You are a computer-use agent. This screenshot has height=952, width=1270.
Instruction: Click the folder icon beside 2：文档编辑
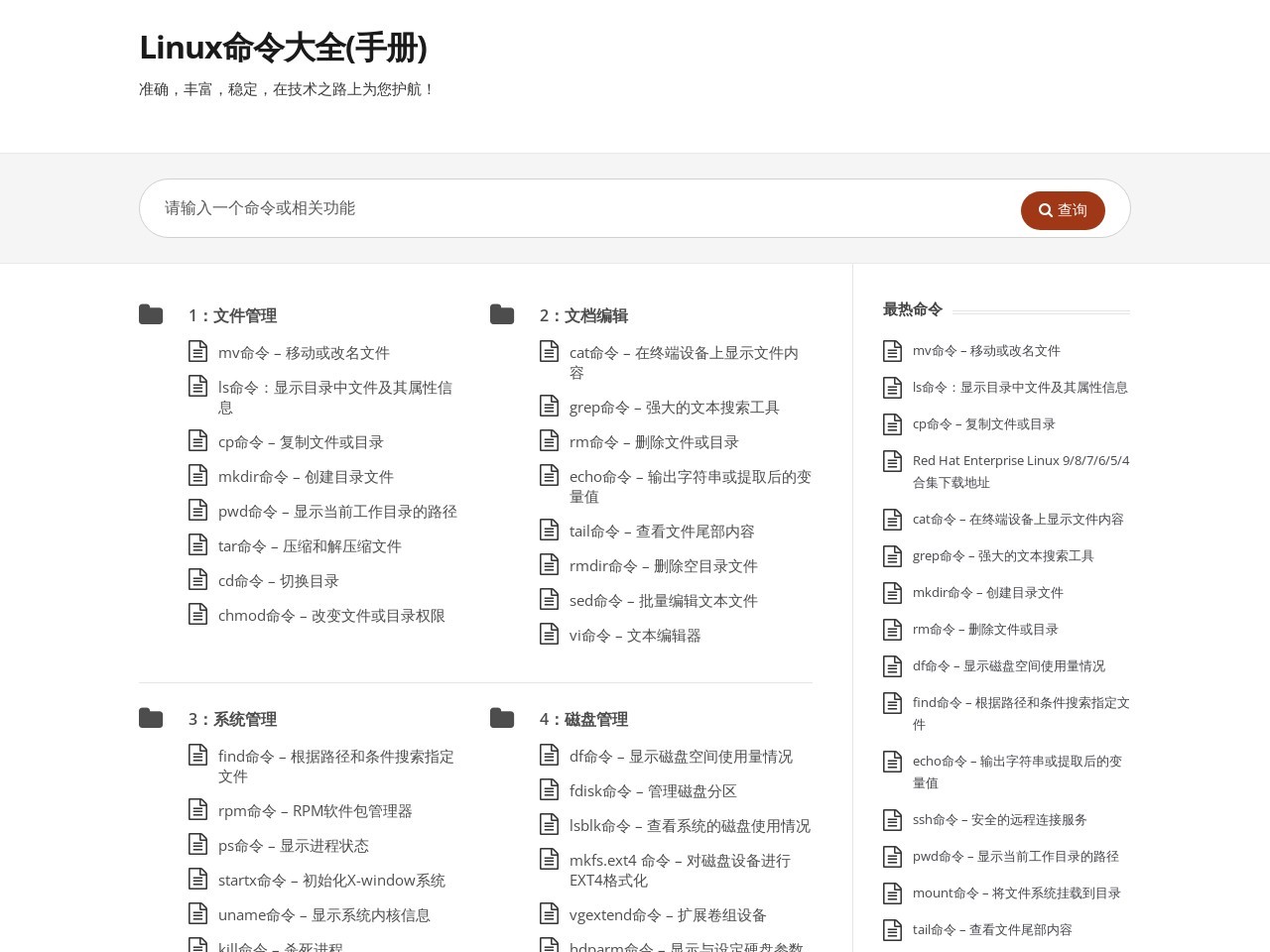(x=502, y=314)
